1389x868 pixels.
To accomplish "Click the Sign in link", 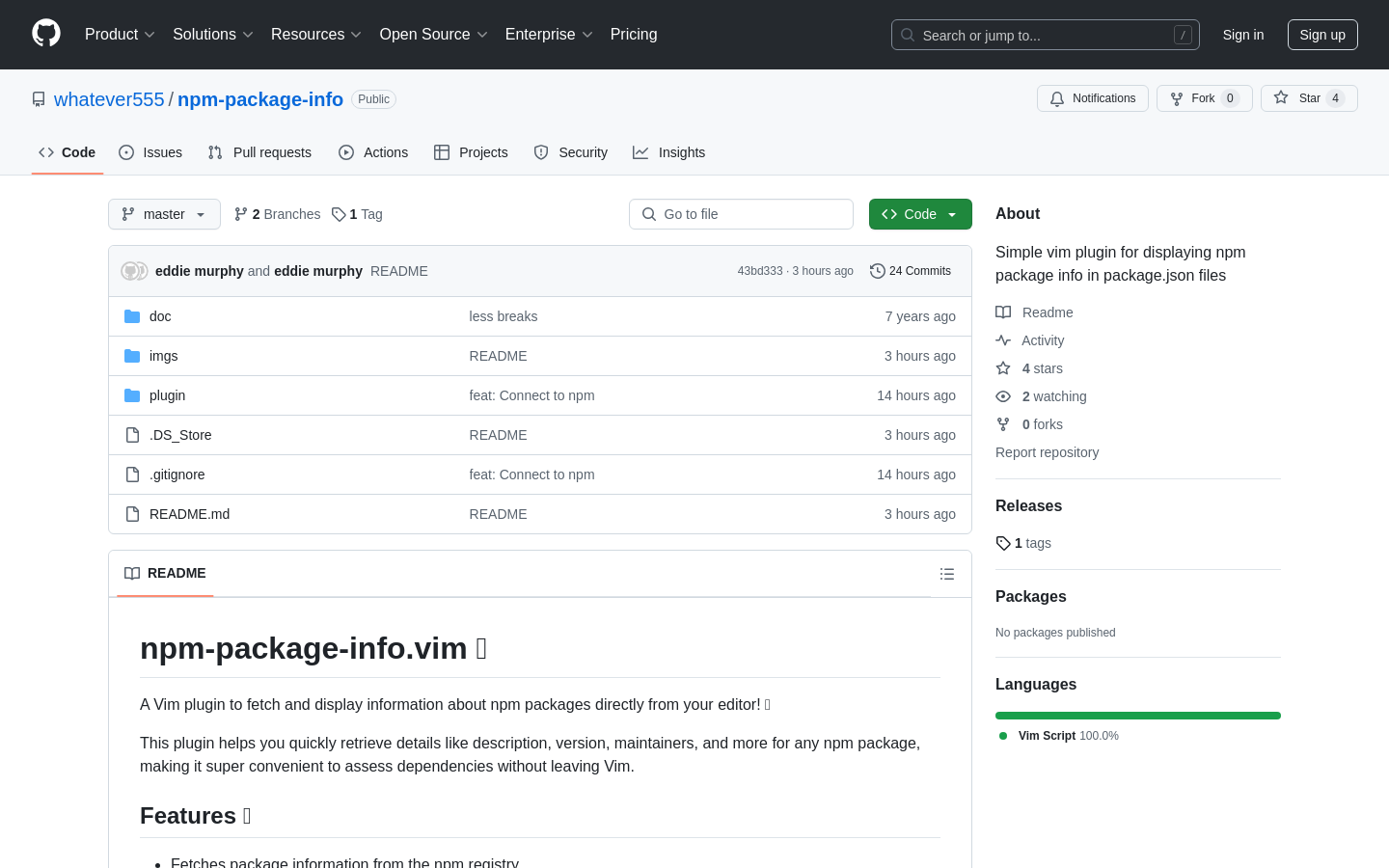I will pyautogui.click(x=1243, y=35).
